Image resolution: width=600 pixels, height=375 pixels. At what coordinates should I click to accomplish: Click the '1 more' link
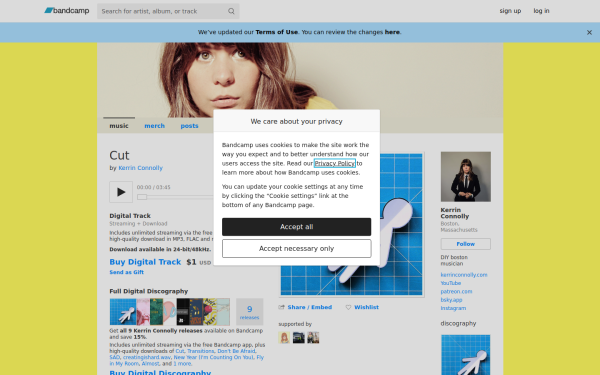(183, 364)
